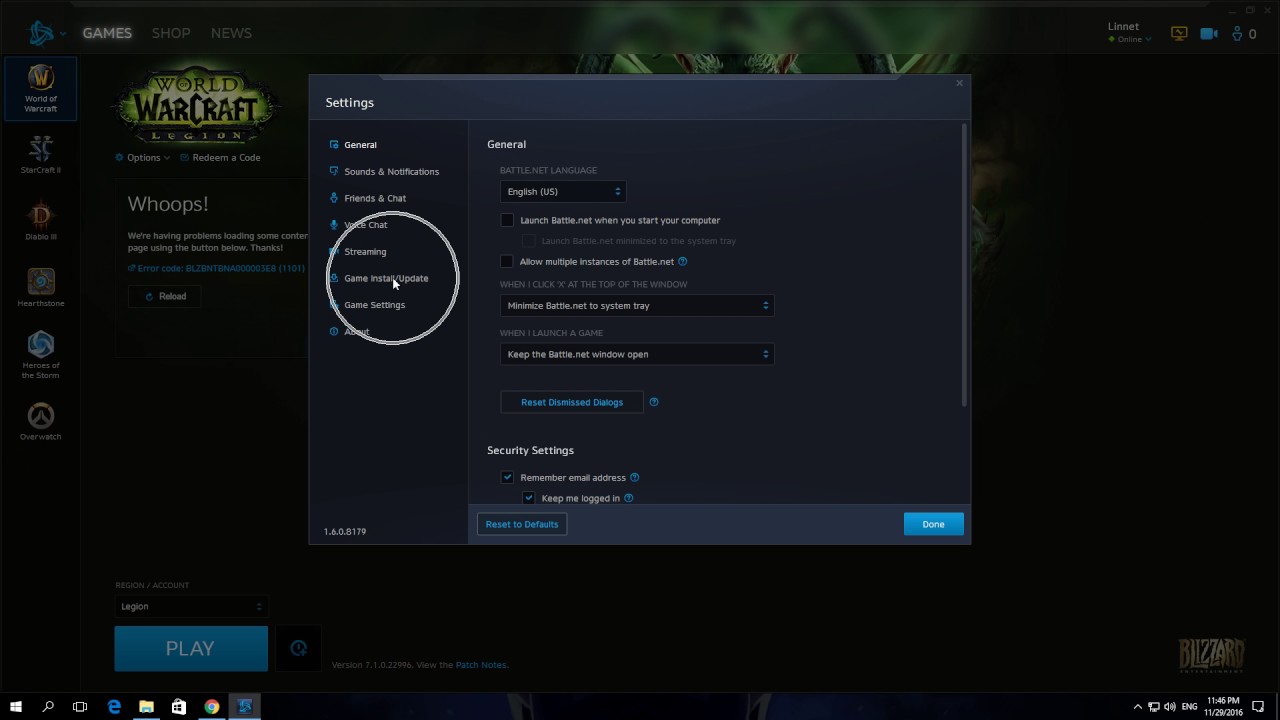
Task: Switch to the SHOP tab
Action: [171, 33]
